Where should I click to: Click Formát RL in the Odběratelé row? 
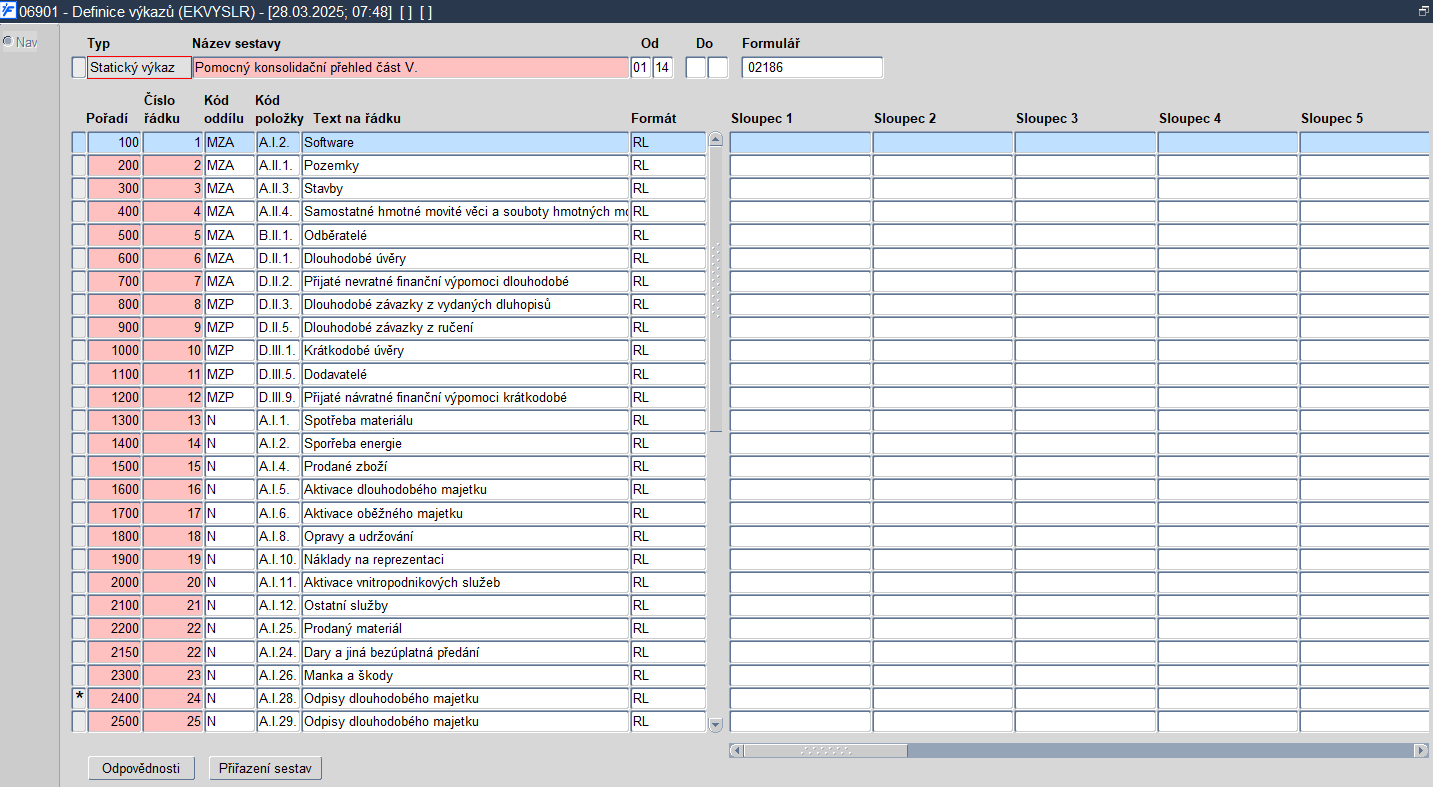(x=668, y=235)
